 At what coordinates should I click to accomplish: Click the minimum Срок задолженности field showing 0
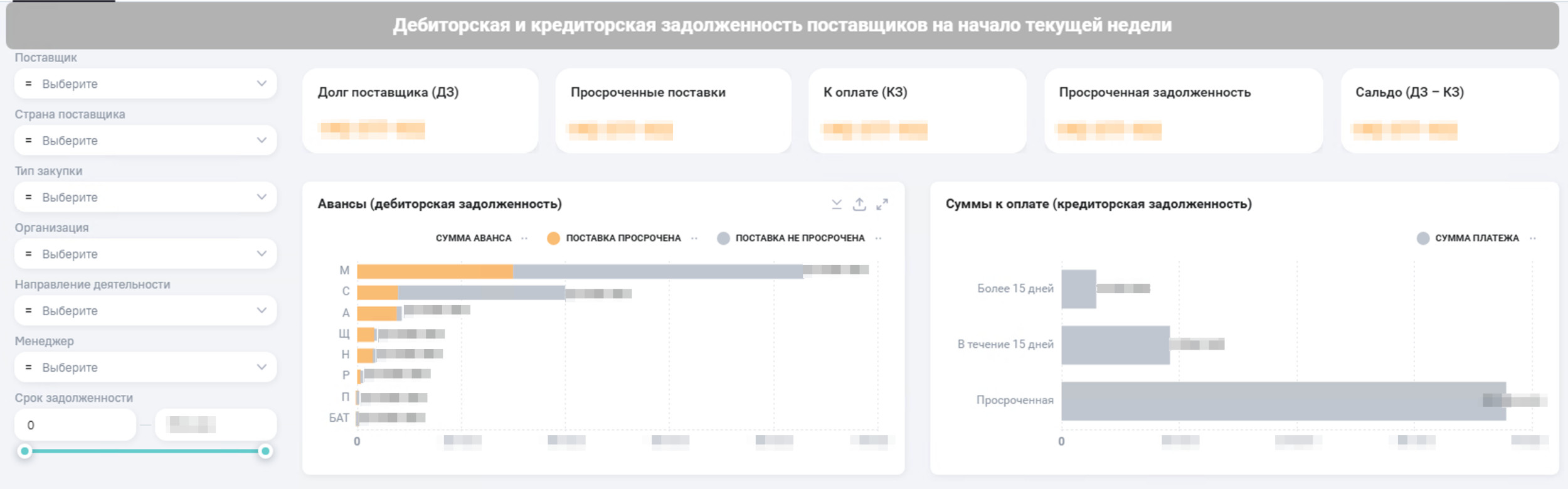point(75,425)
